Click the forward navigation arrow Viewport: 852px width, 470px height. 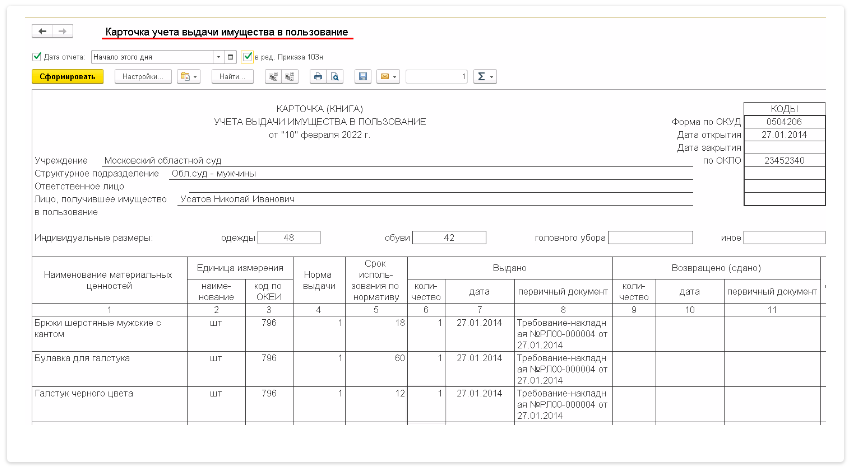(62, 33)
